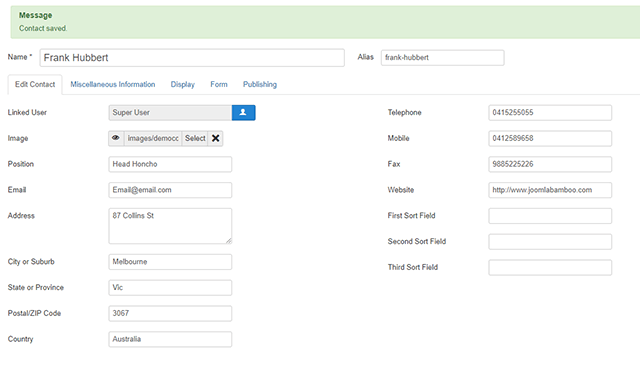Click the 'Contact saved.' message text
This screenshot has width=640, height=373.
tap(43, 28)
